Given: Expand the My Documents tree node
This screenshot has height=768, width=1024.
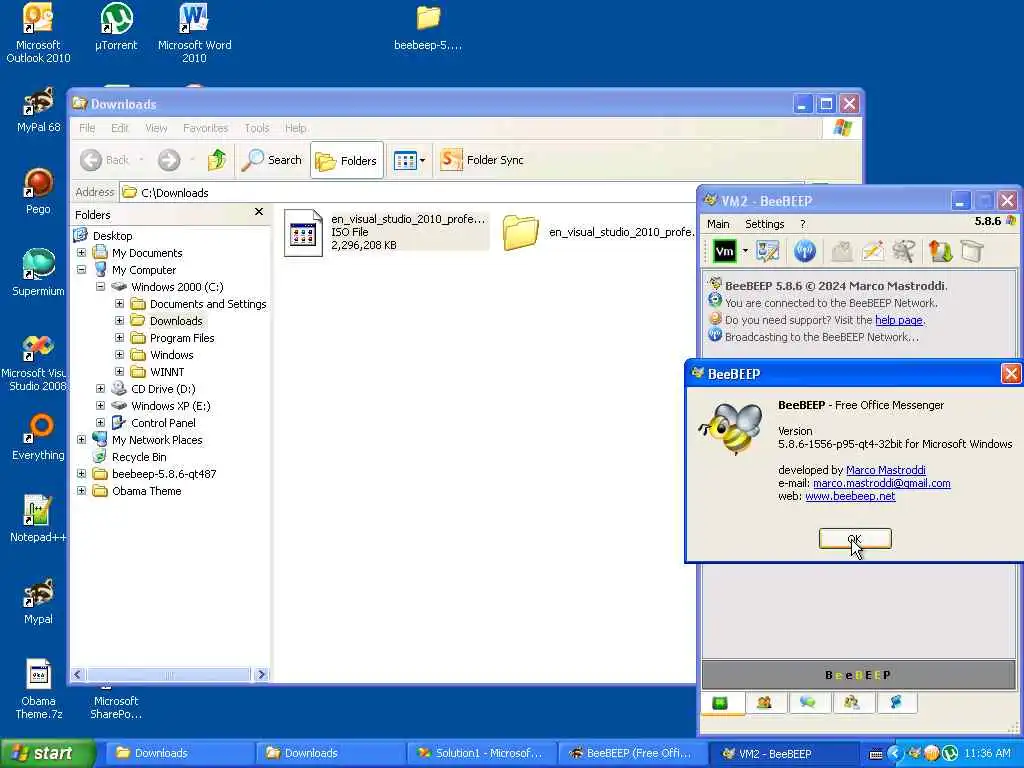Looking at the screenshot, I should point(82,253).
